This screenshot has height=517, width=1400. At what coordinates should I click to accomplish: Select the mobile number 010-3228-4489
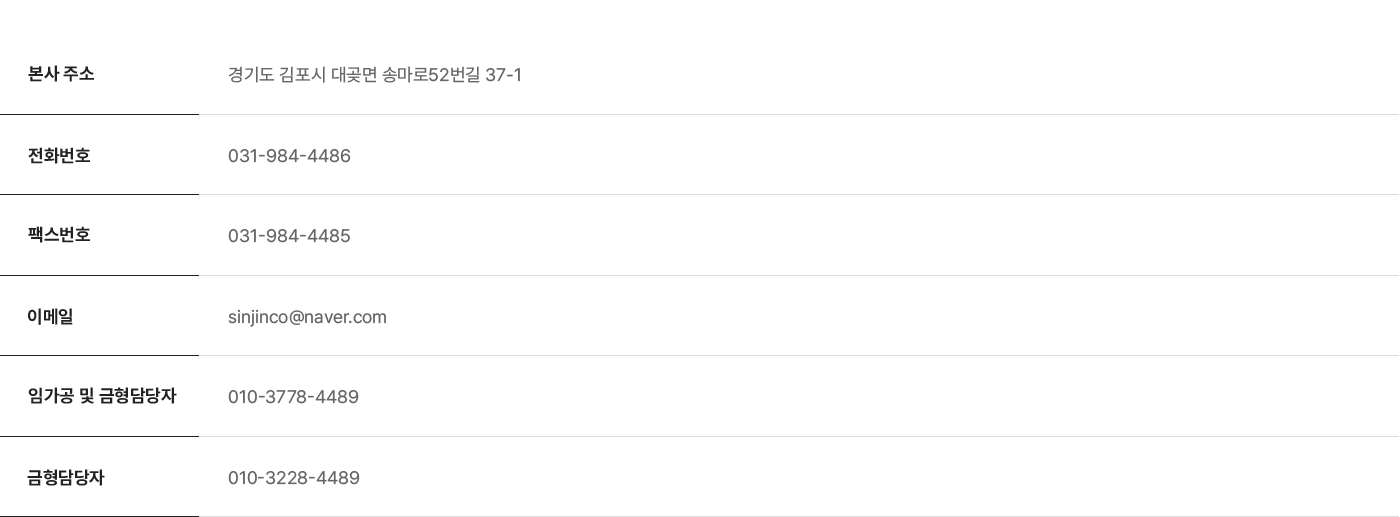(294, 478)
